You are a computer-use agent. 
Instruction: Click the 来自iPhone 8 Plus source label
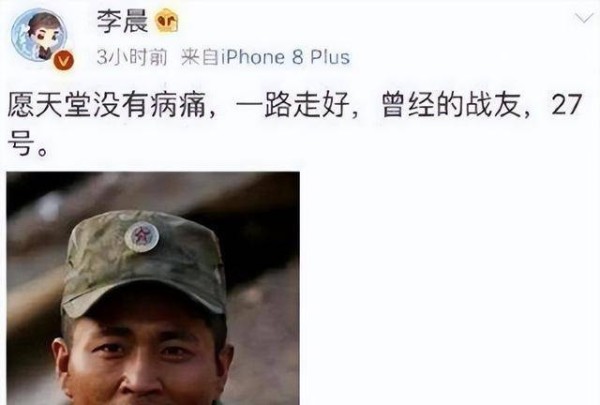pyautogui.click(x=265, y=57)
